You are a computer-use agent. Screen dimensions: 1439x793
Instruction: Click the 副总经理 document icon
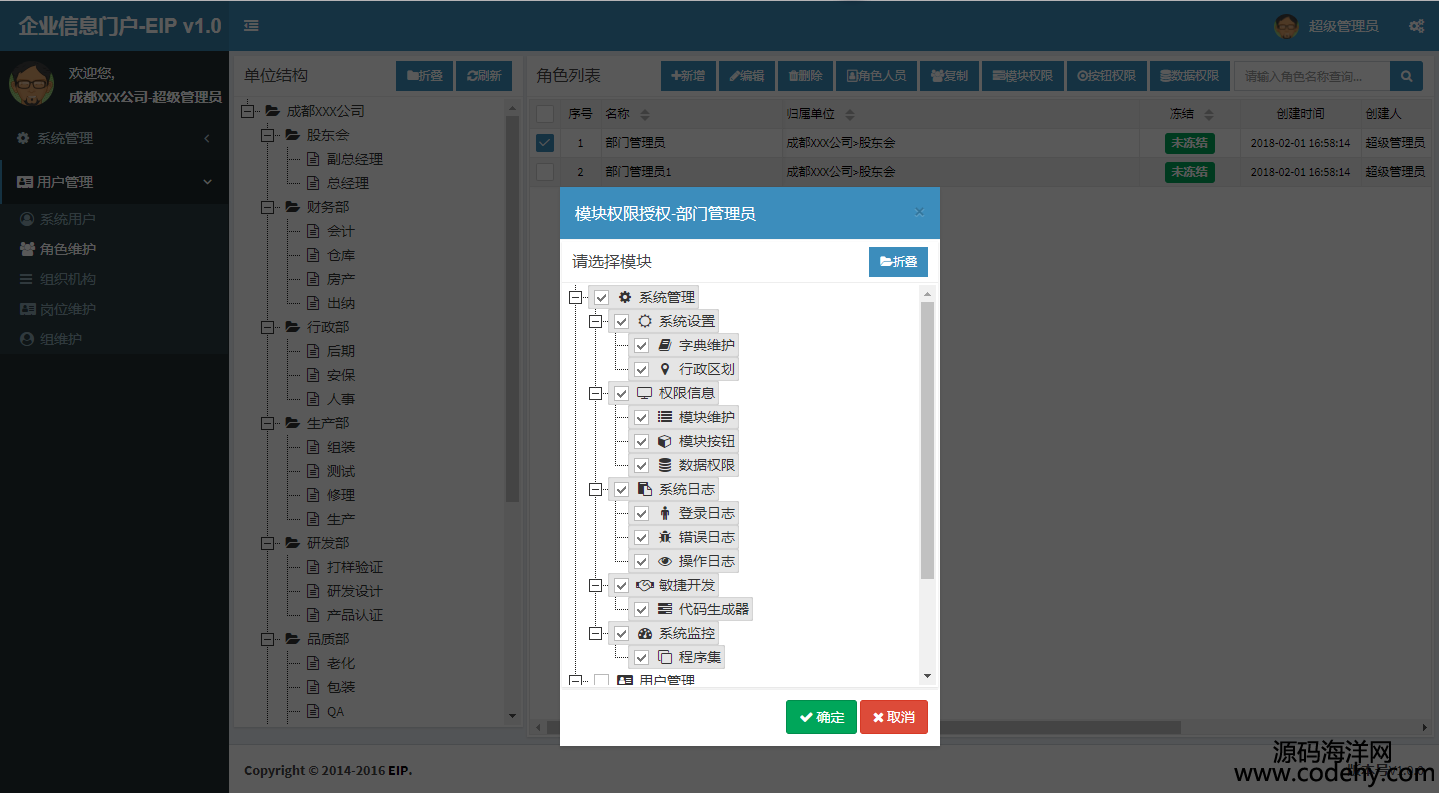(x=313, y=159)
